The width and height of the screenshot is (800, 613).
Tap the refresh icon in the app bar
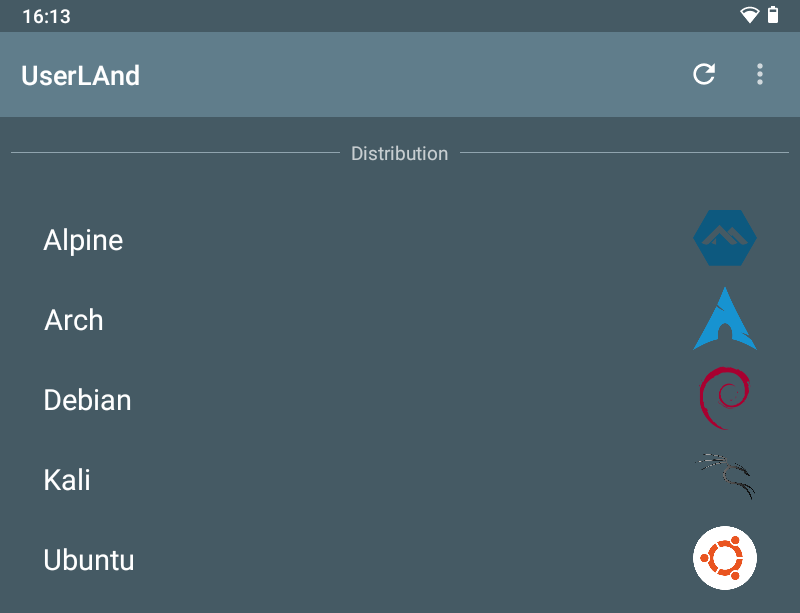704,74
